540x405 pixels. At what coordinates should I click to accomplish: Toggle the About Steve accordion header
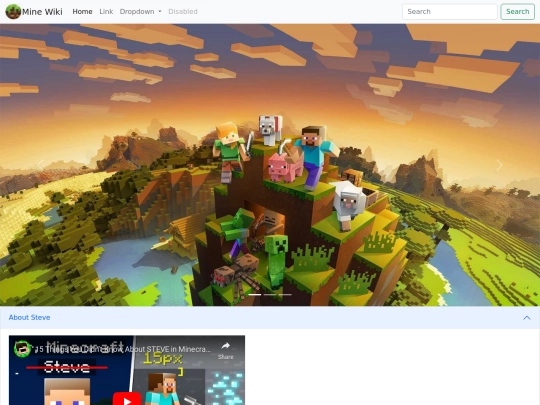(x=270, y=318)
